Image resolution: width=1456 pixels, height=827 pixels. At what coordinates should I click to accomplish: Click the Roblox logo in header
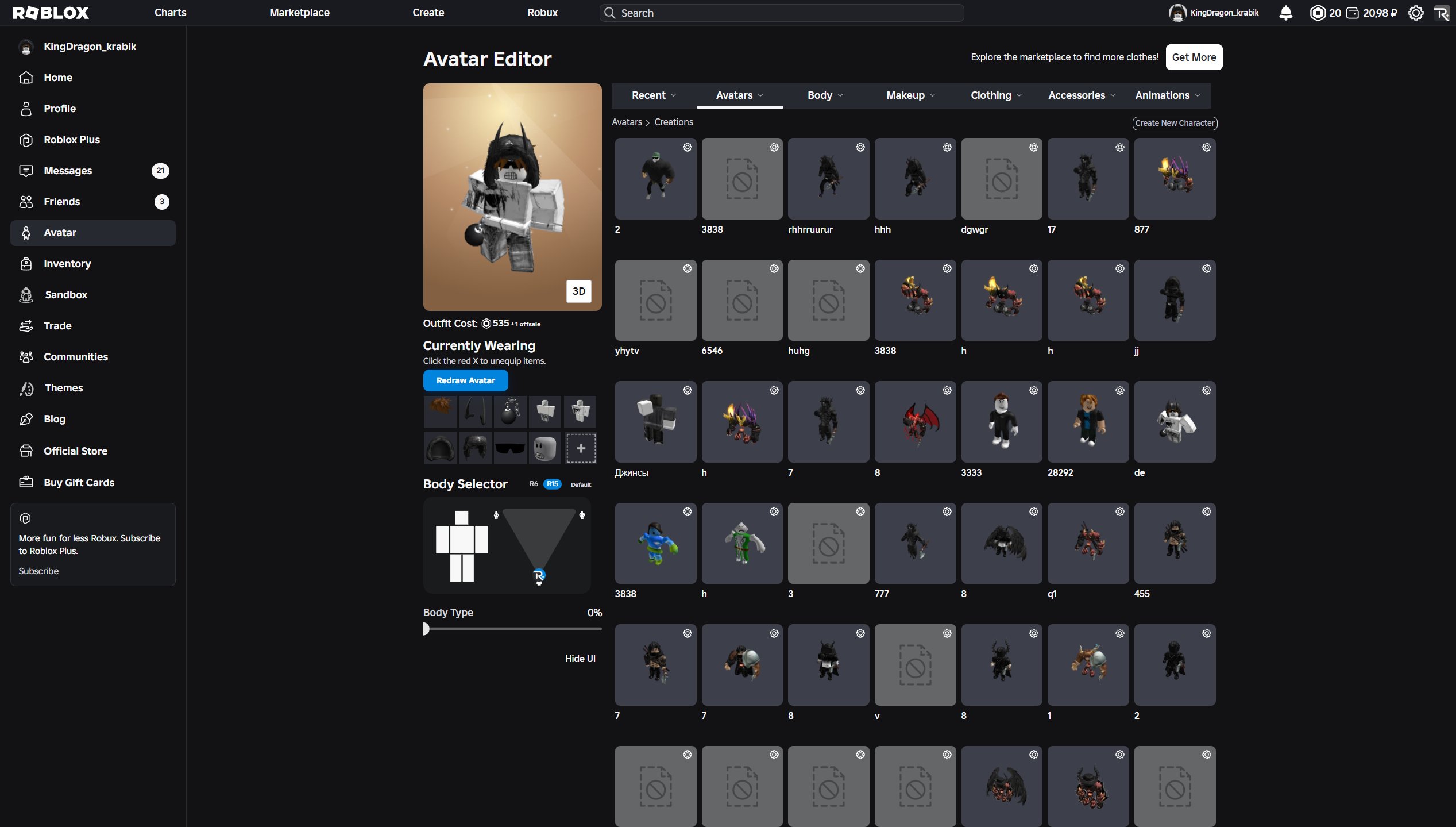pos(51,13)
